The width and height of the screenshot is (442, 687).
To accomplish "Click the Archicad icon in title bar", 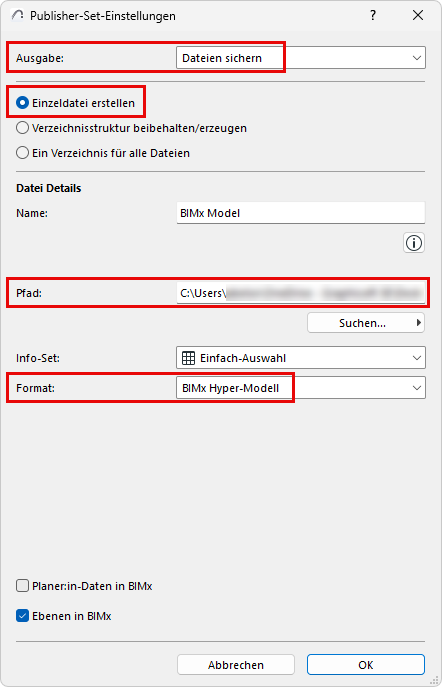I will [x=18, y=16].
